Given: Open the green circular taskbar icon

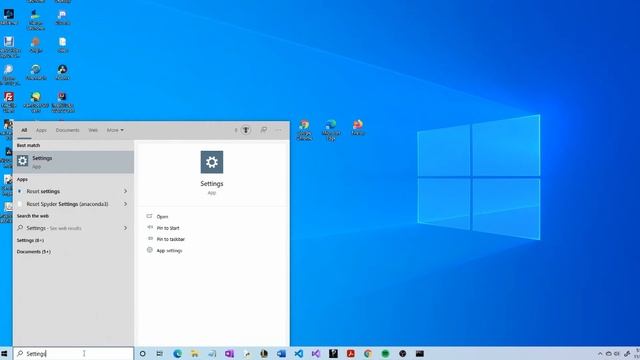Looking at the screenshot, I should coord(385,353).
